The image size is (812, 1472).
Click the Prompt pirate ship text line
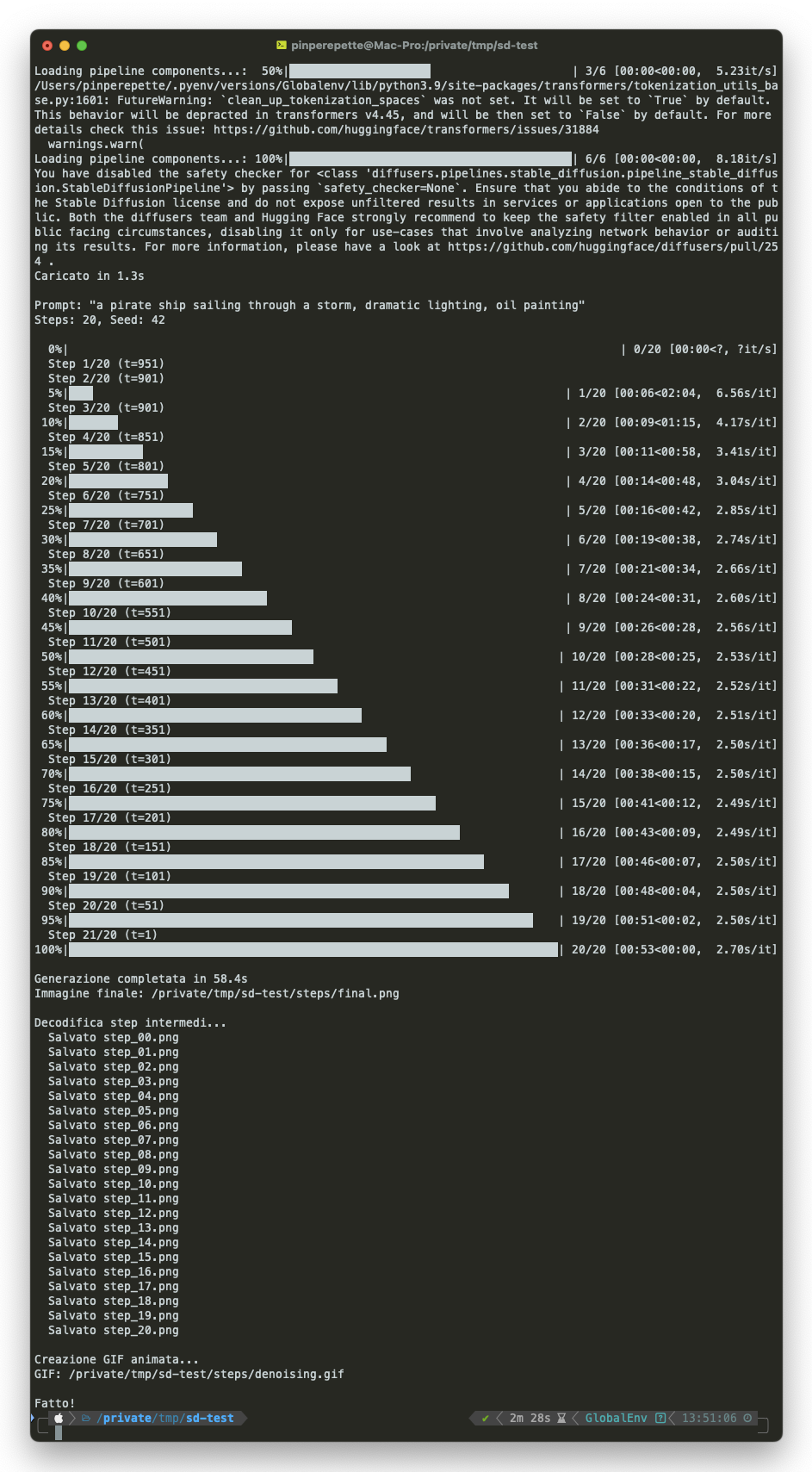[x=310, y=305]
